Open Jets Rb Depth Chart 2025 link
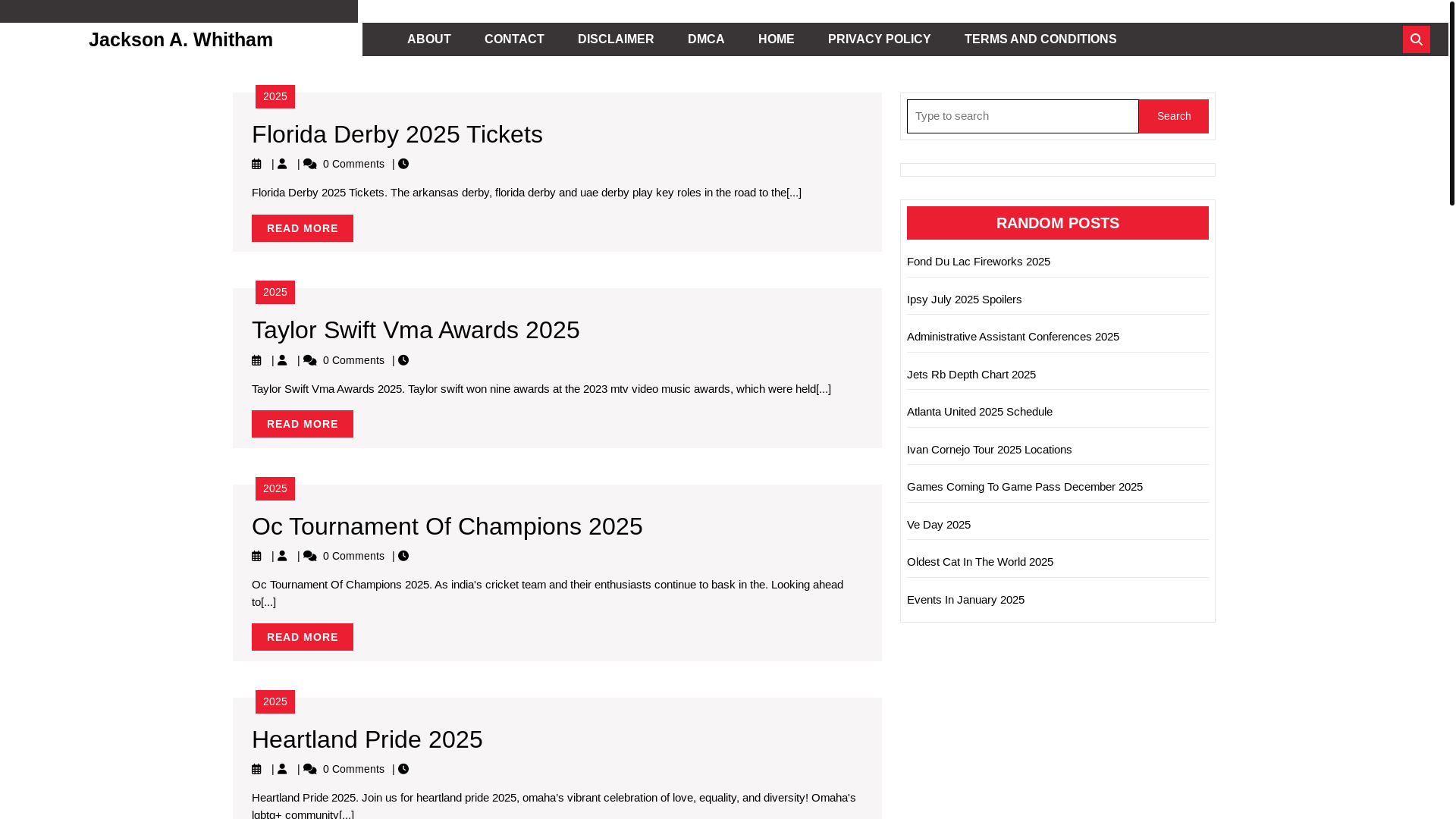This screenshot has height=819, width=1456. click(971, 375)
